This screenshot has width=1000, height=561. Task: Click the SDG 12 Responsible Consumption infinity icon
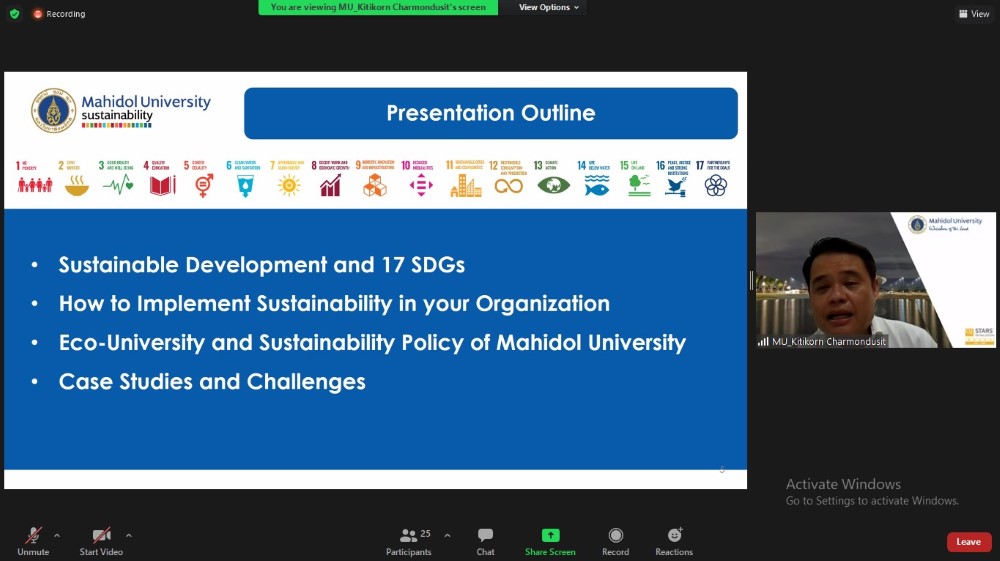508,186
